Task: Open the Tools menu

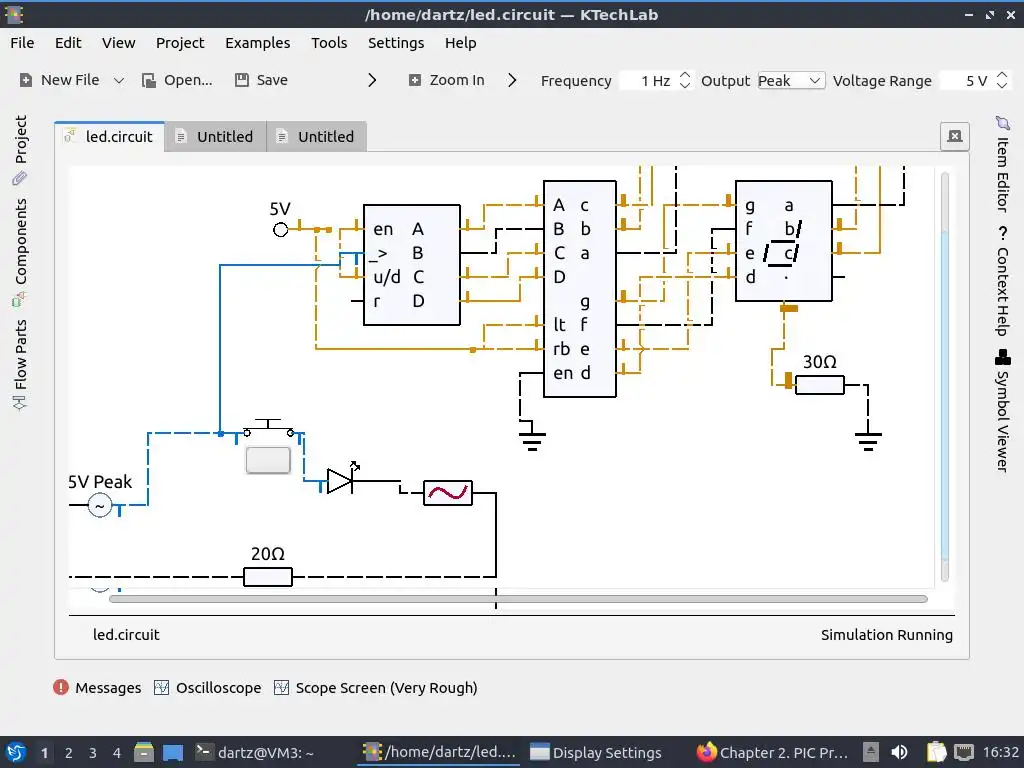Action: click(329, 43)
